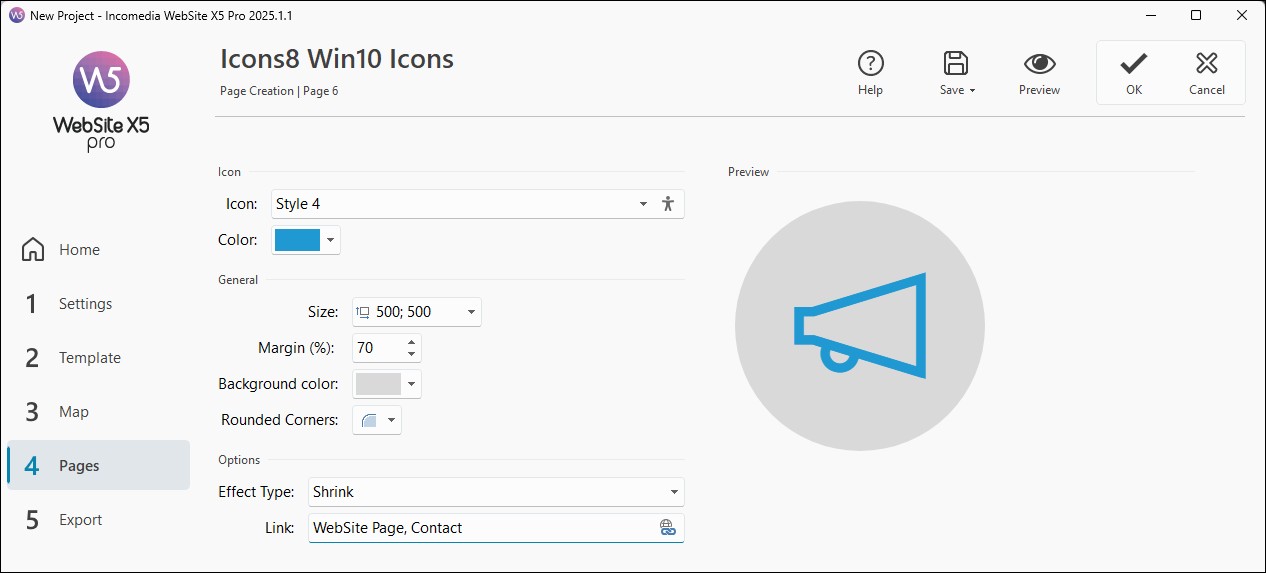The height and width of the screenshot is (573, 1266).
Task: Open the blue Color swatch picker
Action: (x=297, y=240)
